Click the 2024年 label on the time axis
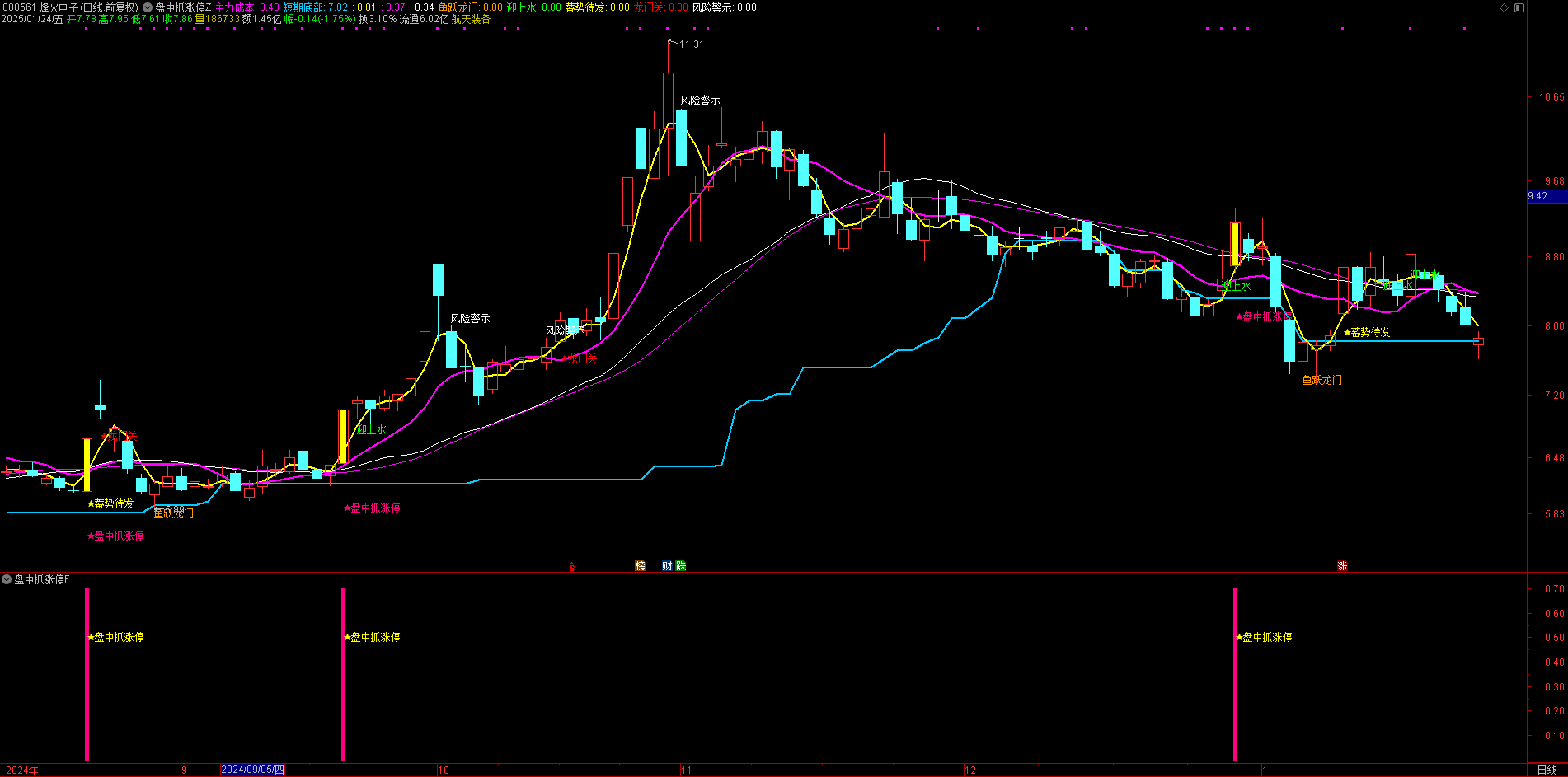 [22, 770]
